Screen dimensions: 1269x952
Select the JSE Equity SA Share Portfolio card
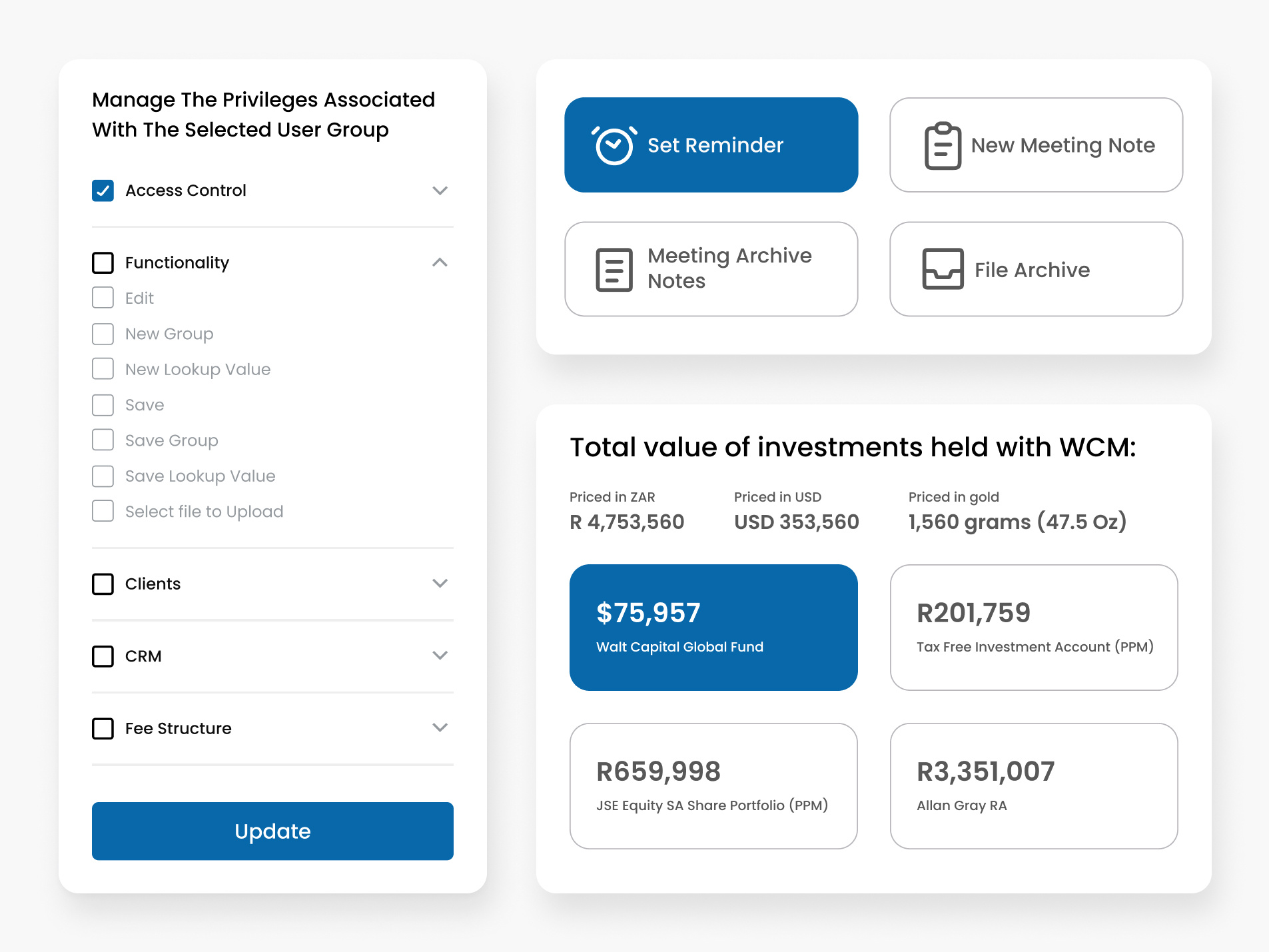pos(713,786)
